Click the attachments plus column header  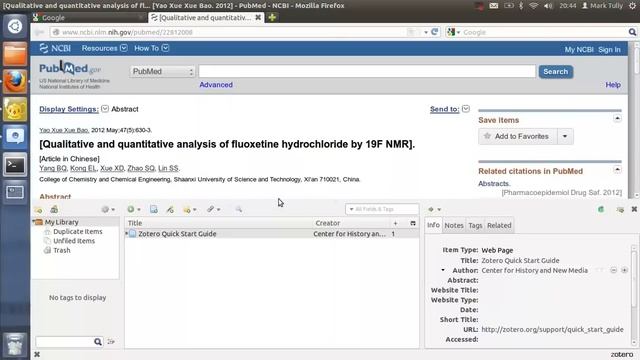coord(395,223)
